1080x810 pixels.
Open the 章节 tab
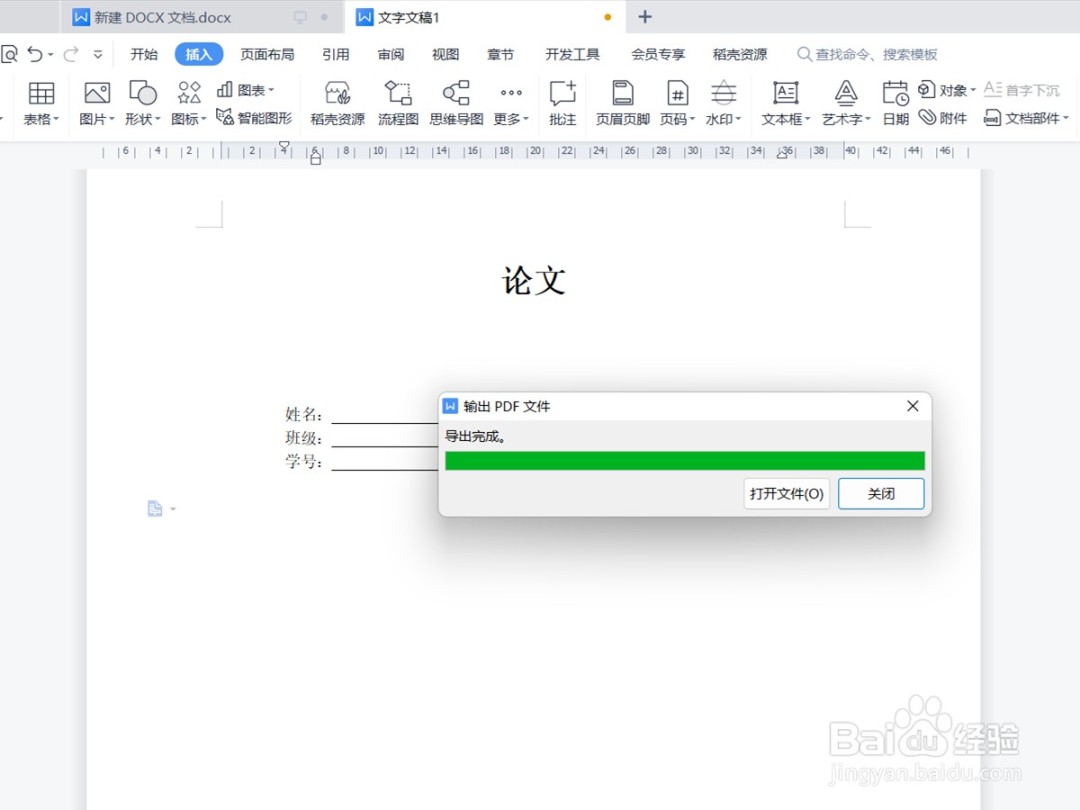(500, 54)
